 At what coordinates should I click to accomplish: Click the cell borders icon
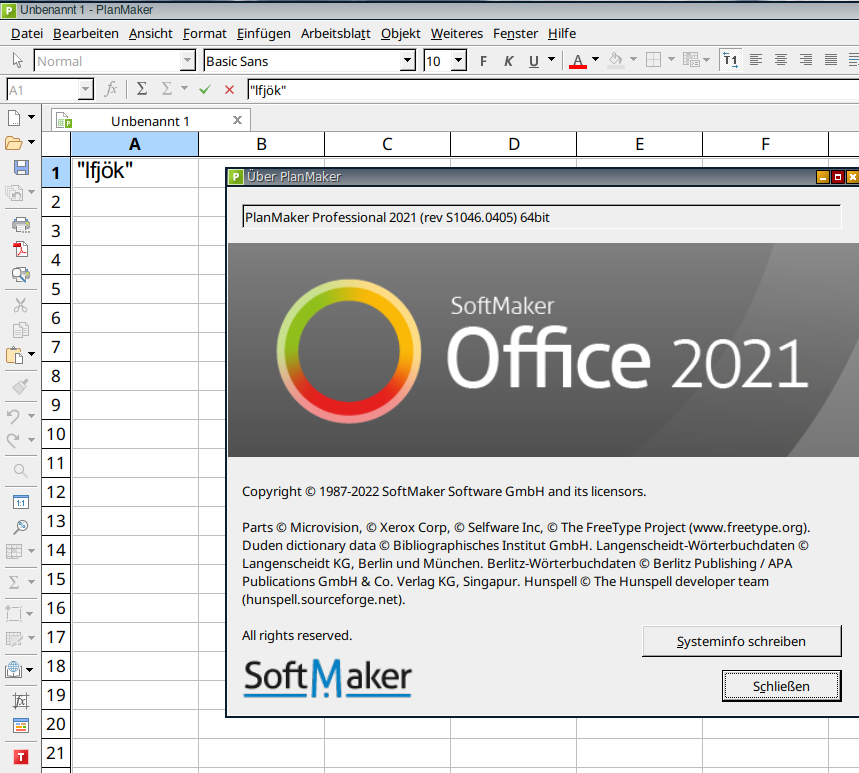(654, 60)
